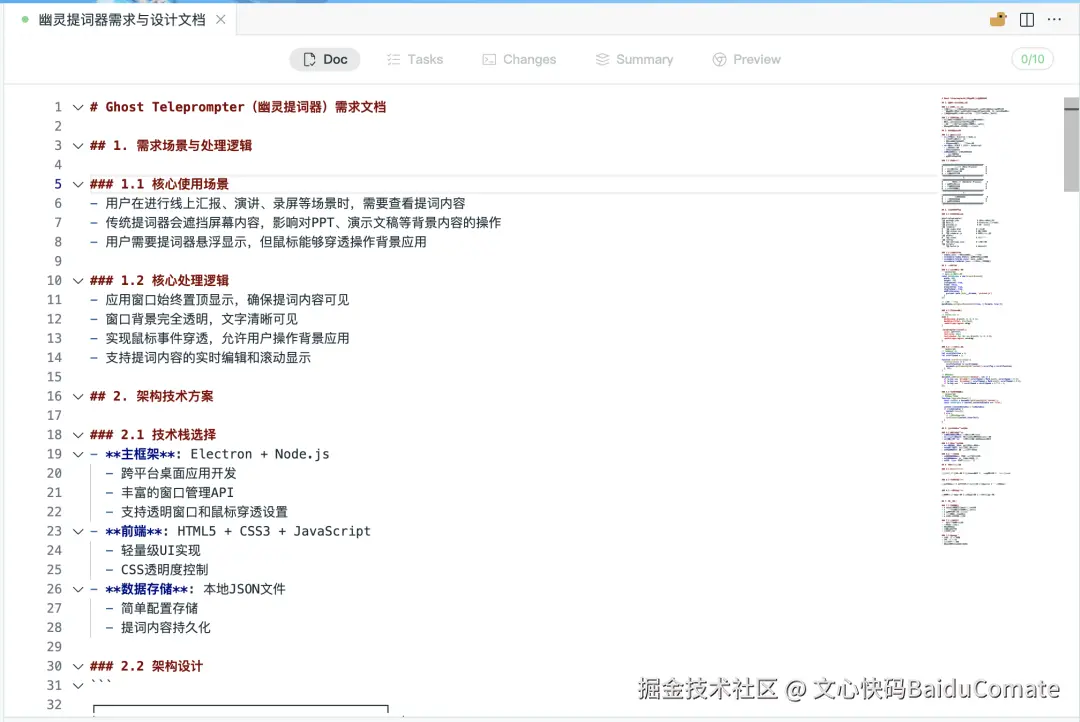Collapse the 主框架 list fold at line 19

pos(78,454)
